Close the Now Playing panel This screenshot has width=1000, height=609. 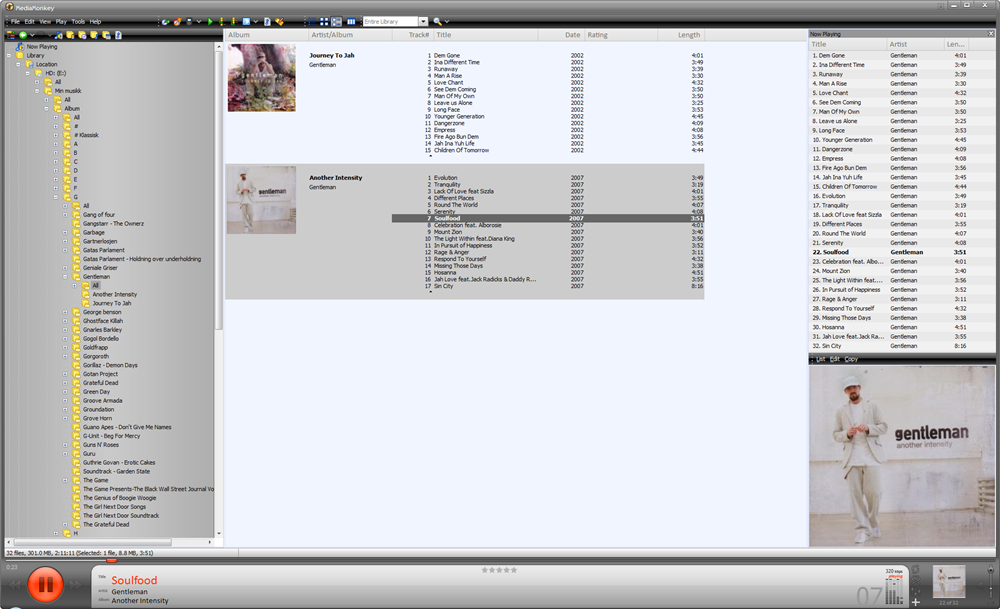(x=990, y=34)
